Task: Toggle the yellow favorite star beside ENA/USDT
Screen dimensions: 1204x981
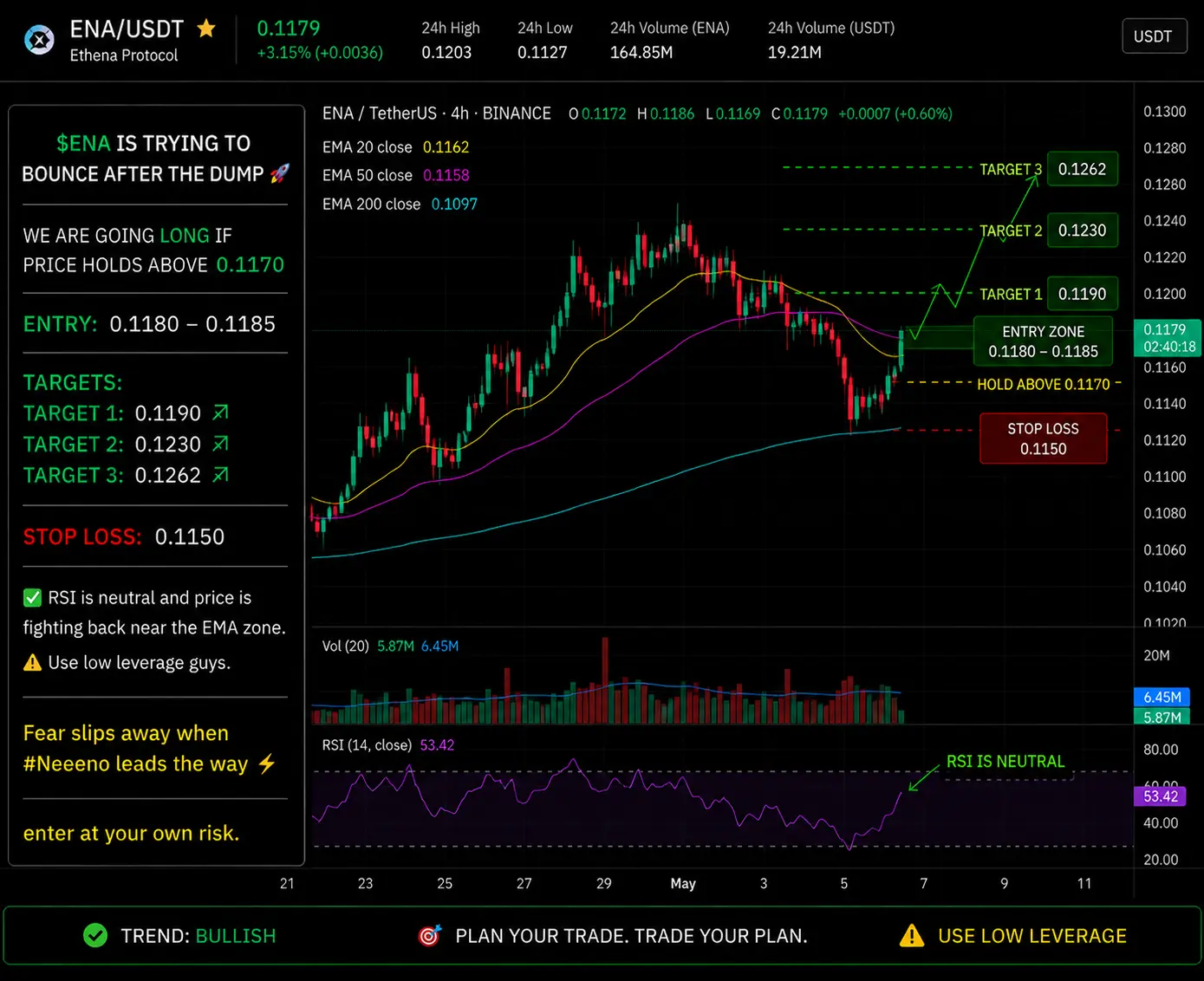Action: point(206,29)
